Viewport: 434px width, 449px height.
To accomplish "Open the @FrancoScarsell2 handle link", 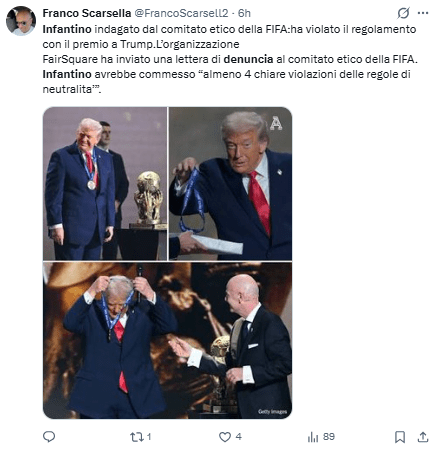I will point(181,13).
